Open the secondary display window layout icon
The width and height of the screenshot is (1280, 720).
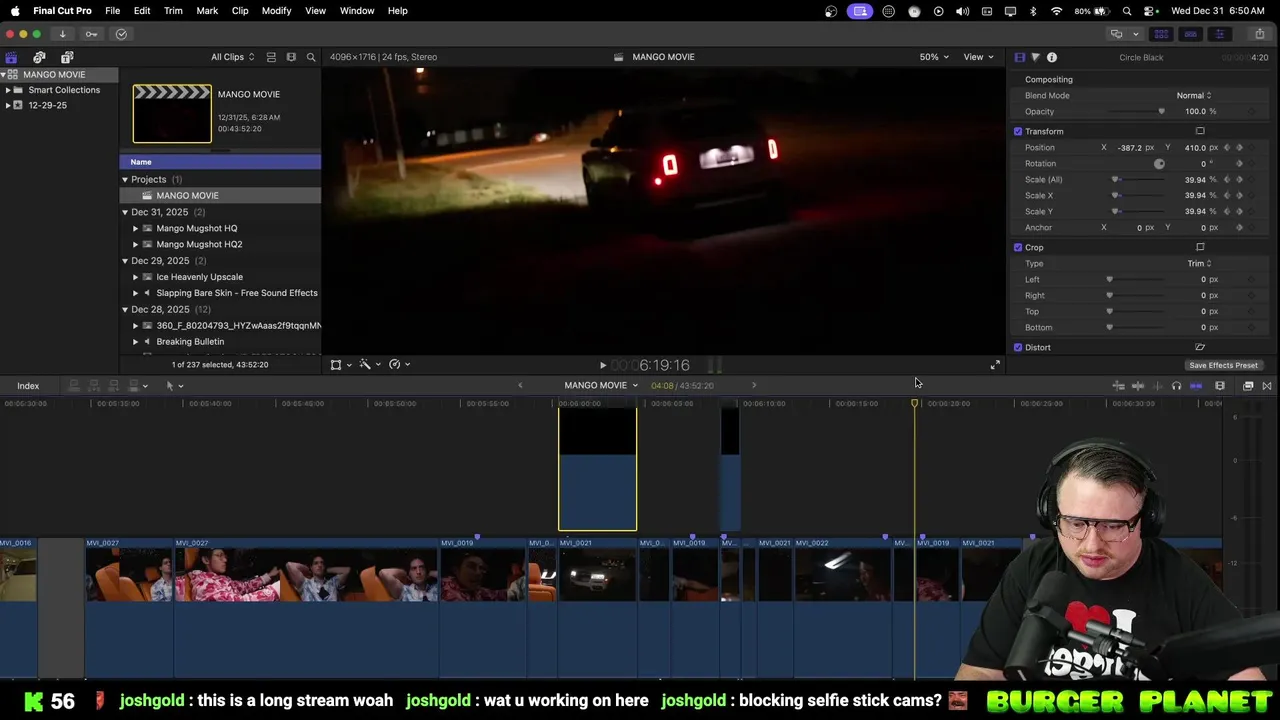tap(1116, 34)
